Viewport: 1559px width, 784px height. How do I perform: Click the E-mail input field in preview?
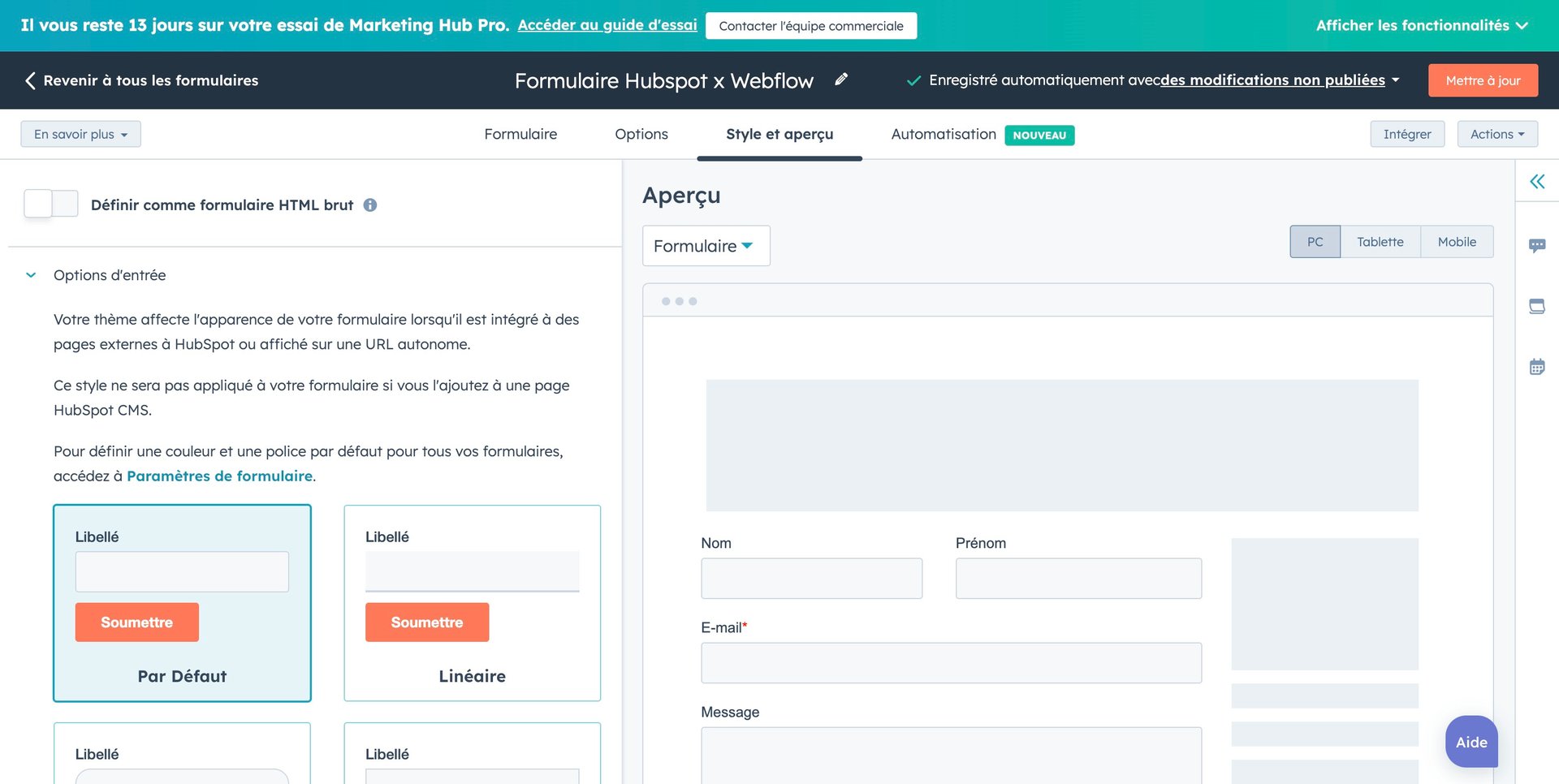952,663
